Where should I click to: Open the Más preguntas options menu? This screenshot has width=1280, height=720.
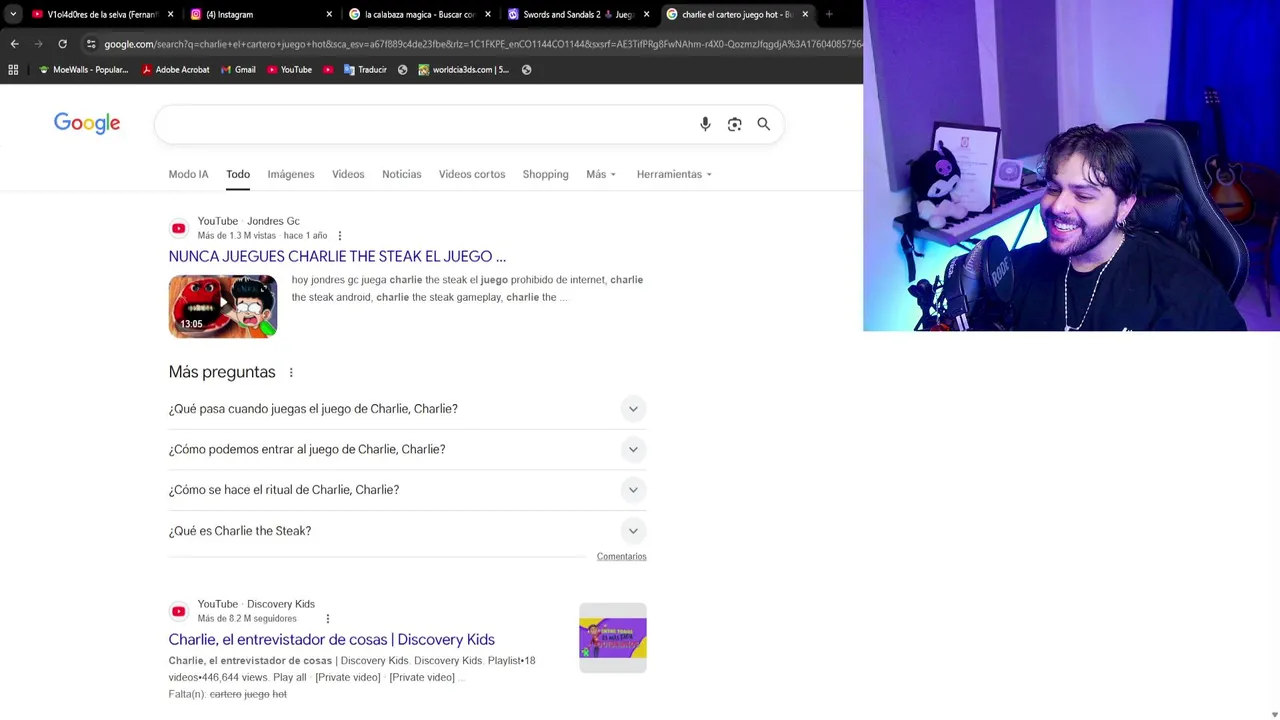291,373
